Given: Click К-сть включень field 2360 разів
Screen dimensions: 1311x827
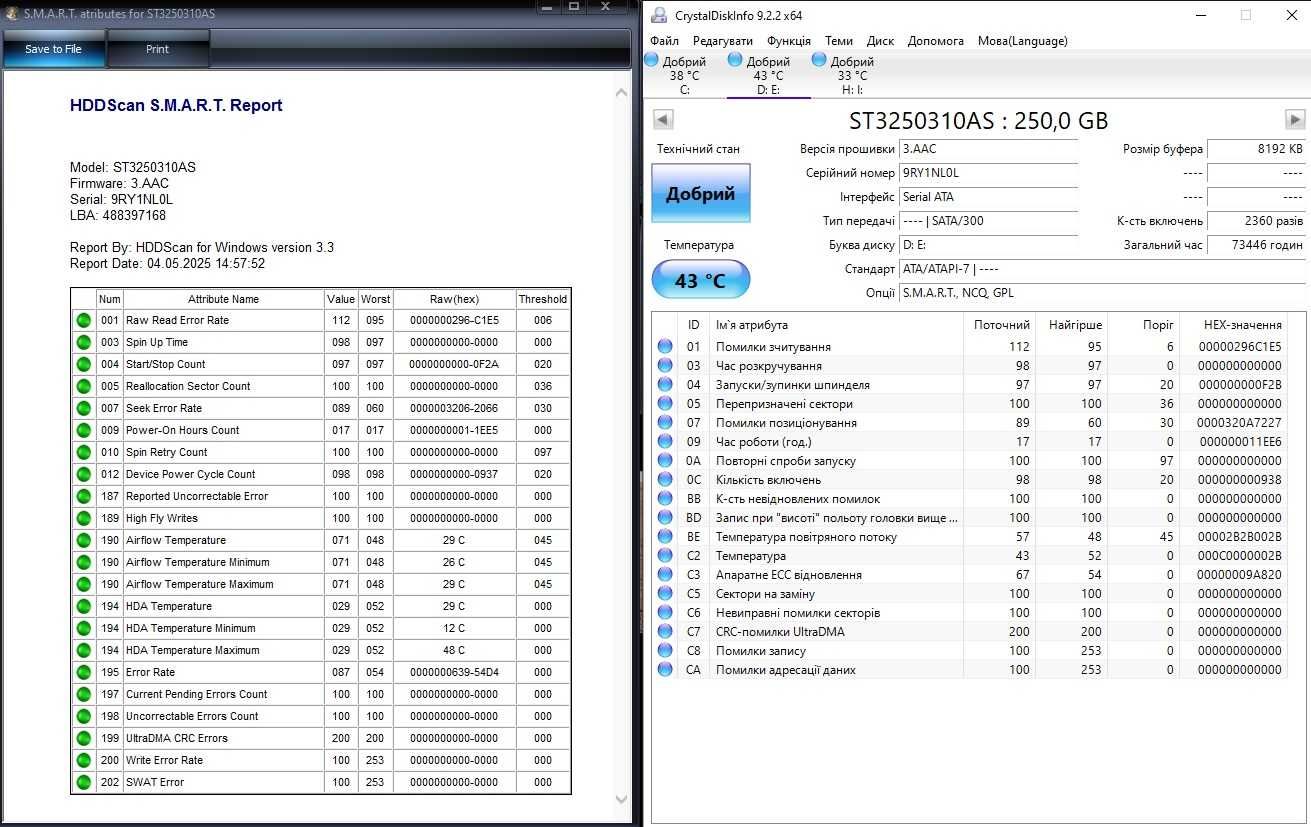Looking at the screenshot, I should tap(1256, 221).
